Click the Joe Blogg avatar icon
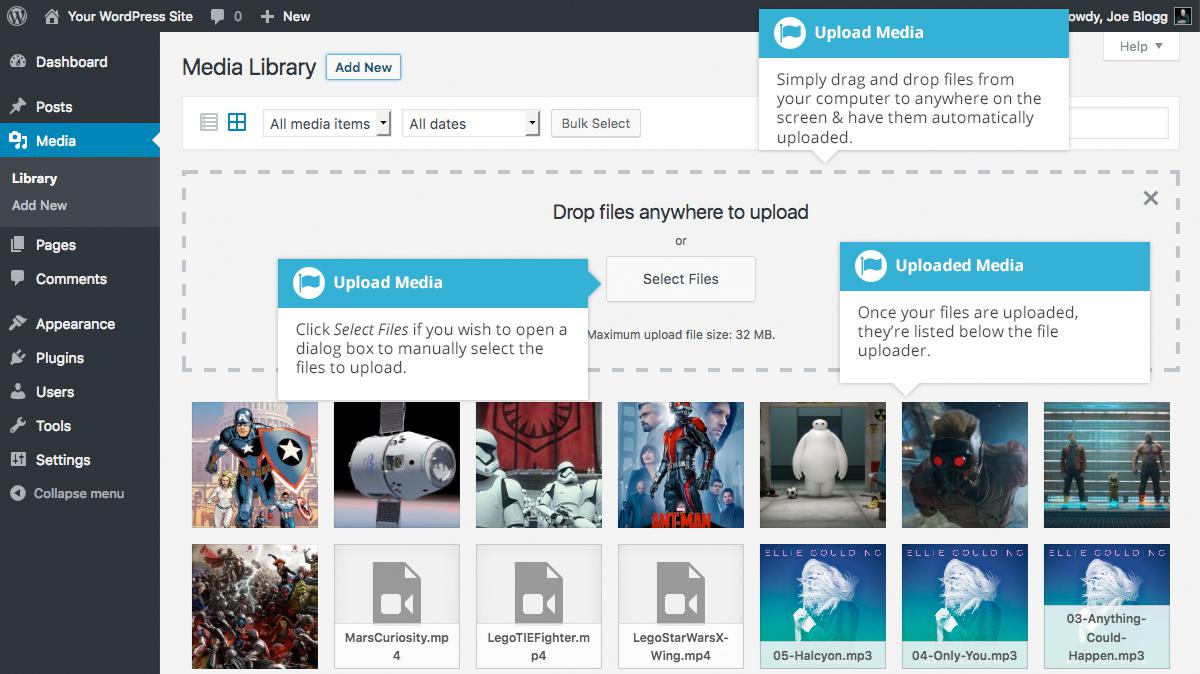This screenshot has width=1200, height=674. pyautogui.click(x=1184, y=16)
